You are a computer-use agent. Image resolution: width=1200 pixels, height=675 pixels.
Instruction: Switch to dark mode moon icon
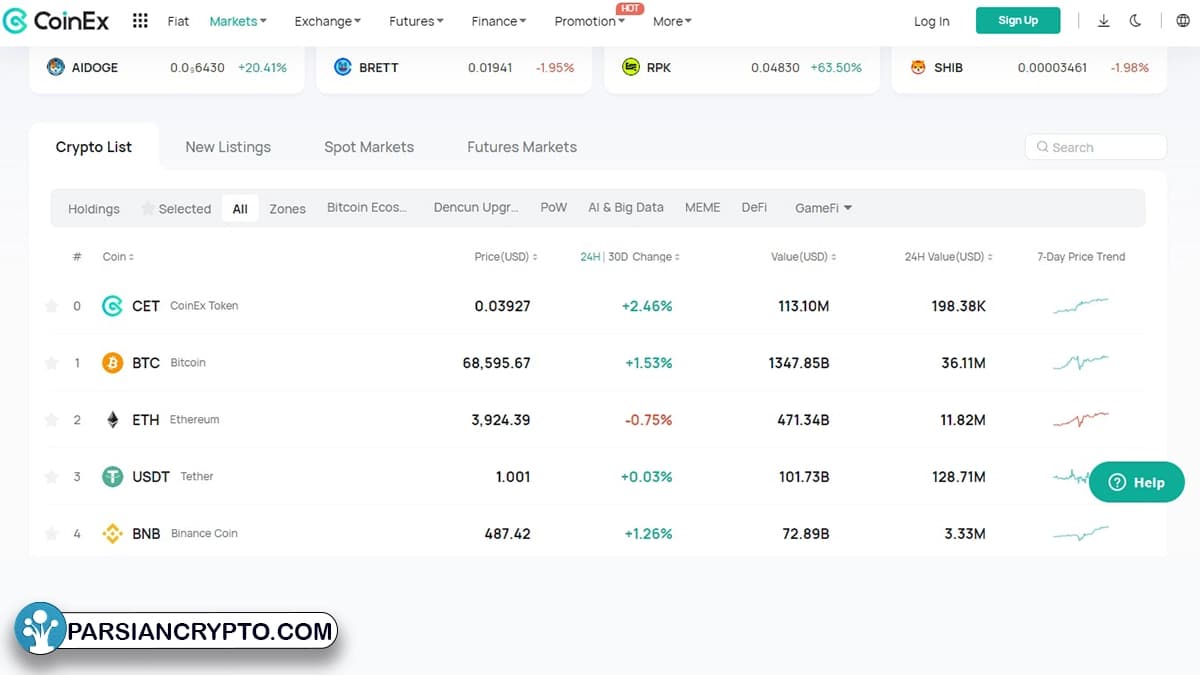(x=1136, y=21)
